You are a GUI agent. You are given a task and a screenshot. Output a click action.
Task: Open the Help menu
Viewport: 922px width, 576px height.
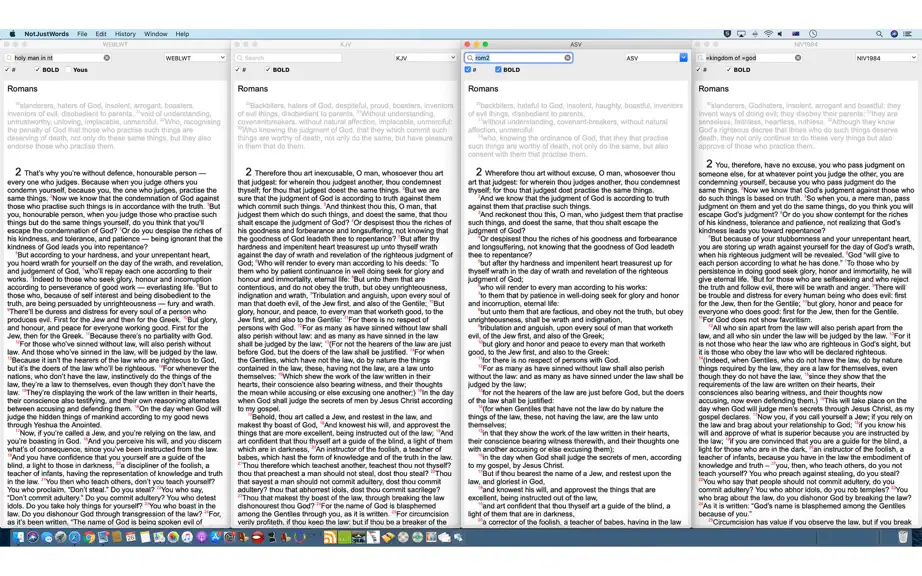coord(182,34)
